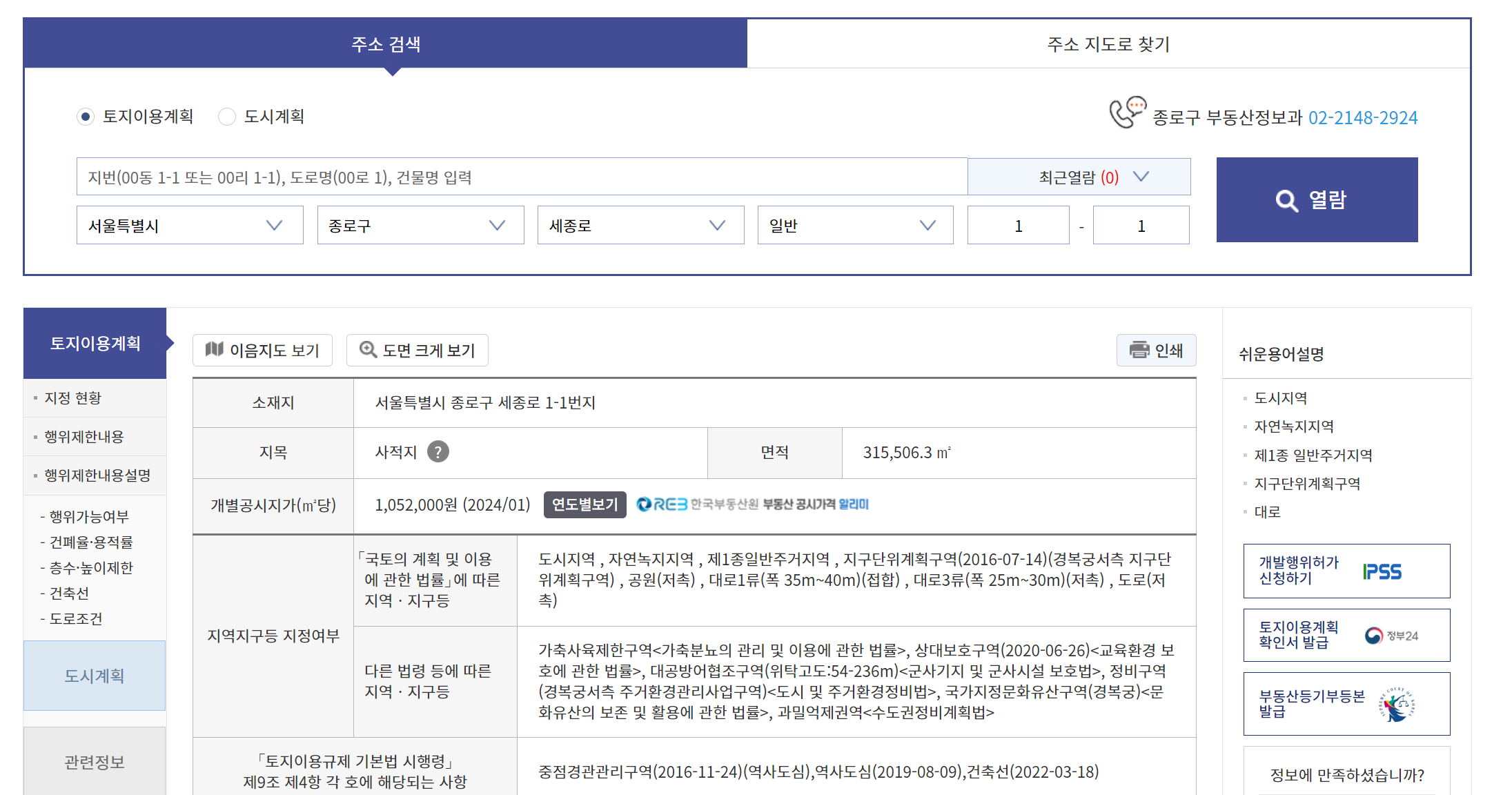The image size is (1512, 795).
Task: Click the 02-2148-2924 phone number link
Action: pyautogui.click(x=1362, y=118)
